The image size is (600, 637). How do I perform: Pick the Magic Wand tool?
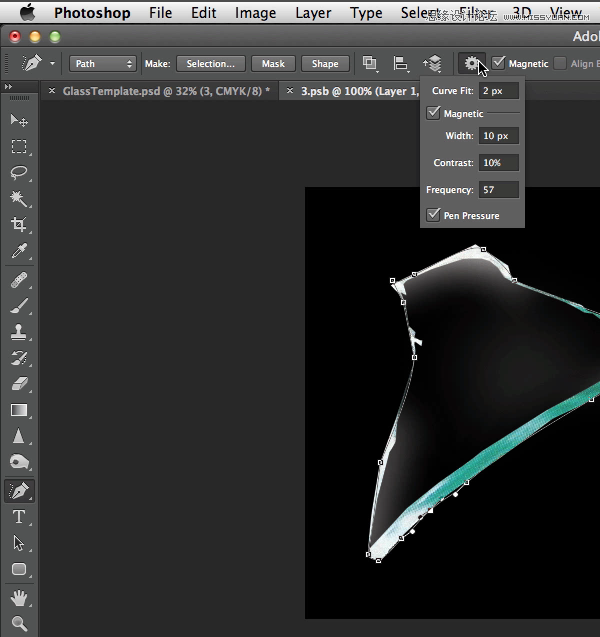(18, 198)
